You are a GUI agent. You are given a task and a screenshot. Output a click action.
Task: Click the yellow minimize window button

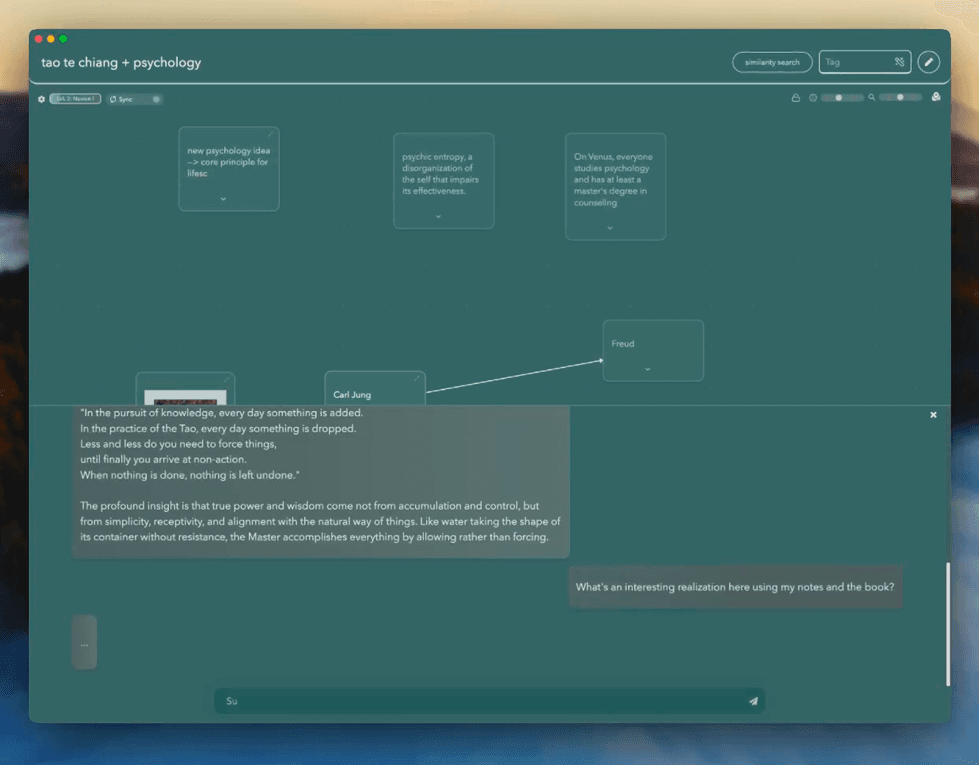click(51, 39)
